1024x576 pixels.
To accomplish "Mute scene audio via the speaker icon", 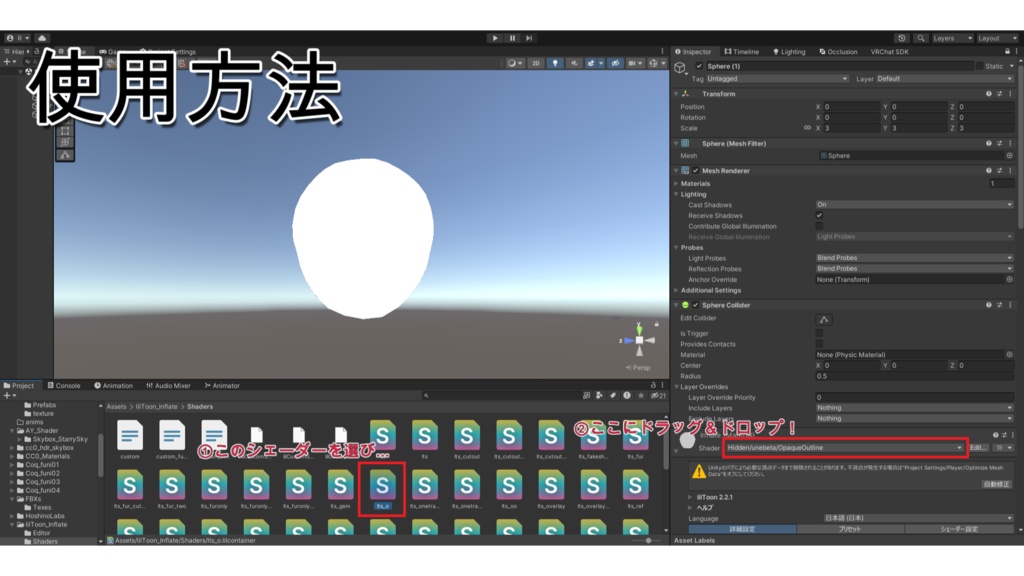I will pos(575,62).
